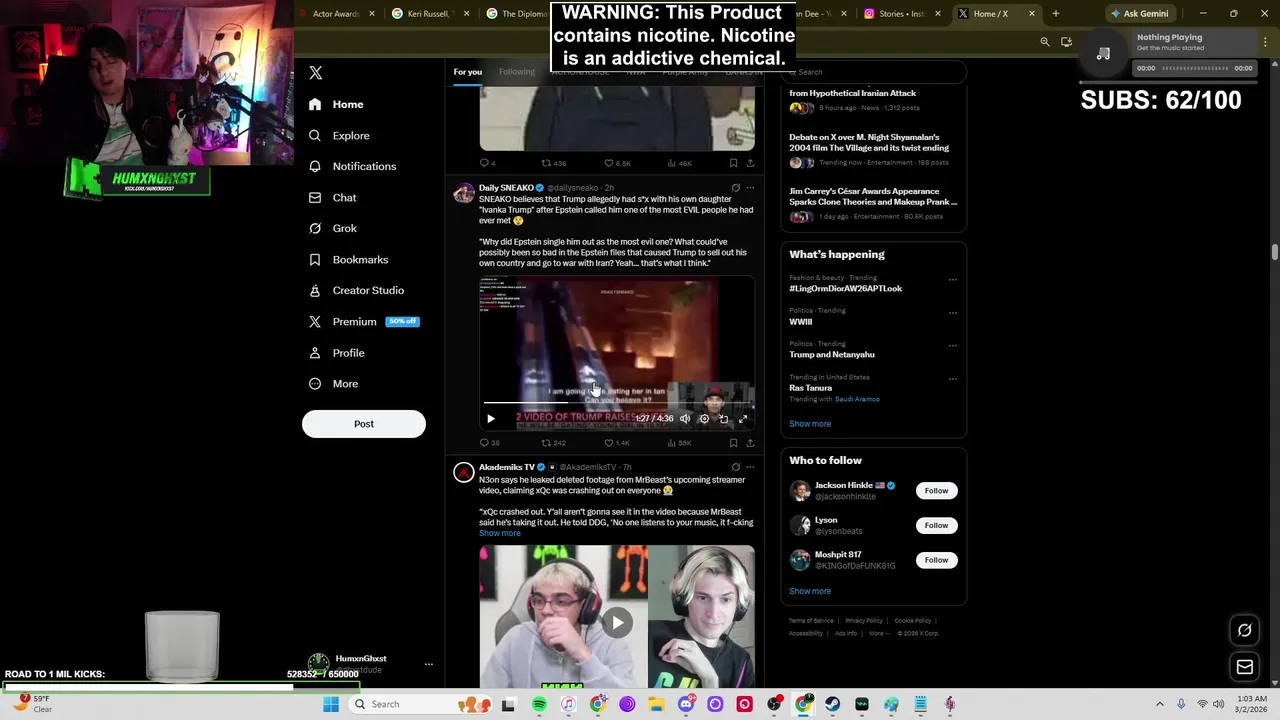Show more under What's happening
The height and width of the screenshot is (720, 1280).
point(810,424)
